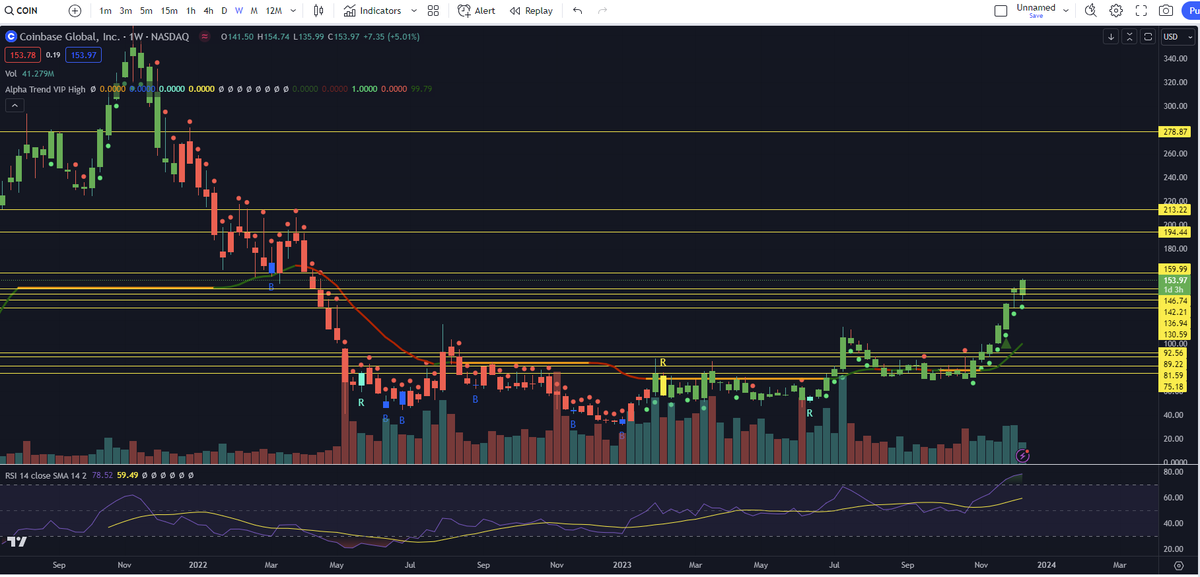Open the layout setup square icon
Image resolution: width=1200 pixels, height=577 pixels.
click(1001, 10)
